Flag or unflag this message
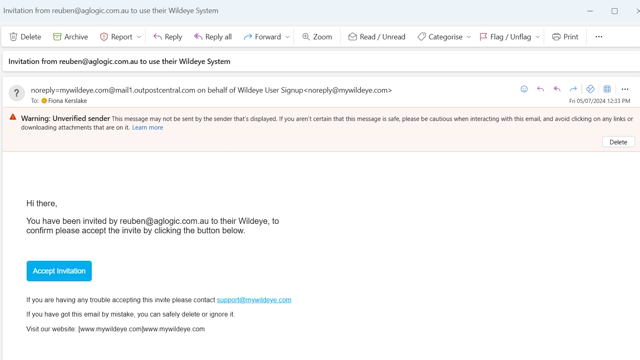This screenshot has height=360, width=640. tap(505, 37)
